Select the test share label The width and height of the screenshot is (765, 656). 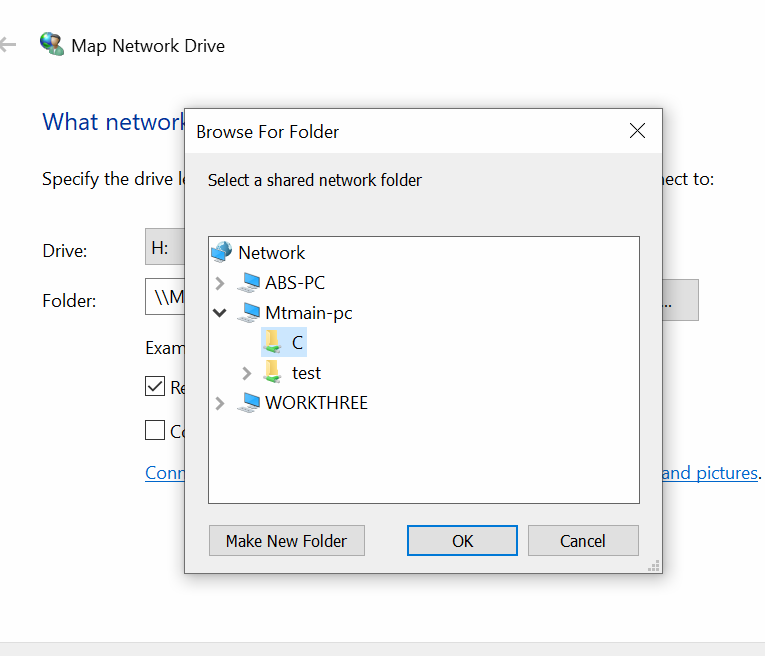click(x=306, y=373)
